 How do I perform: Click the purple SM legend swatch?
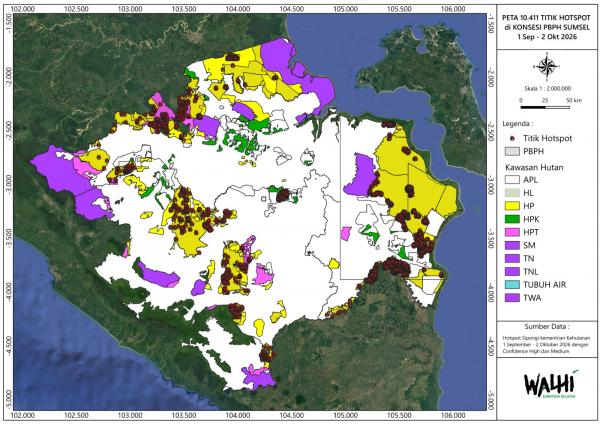512,245
